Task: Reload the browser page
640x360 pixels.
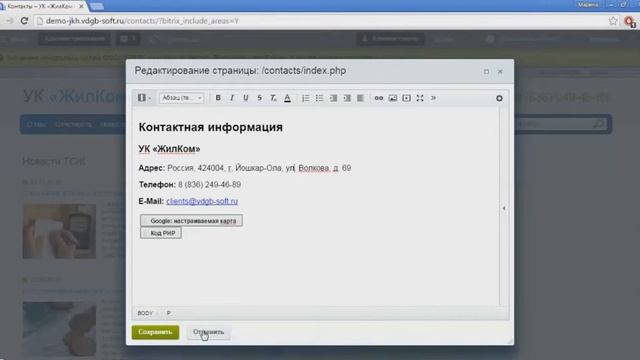Action: coord(24,21)
